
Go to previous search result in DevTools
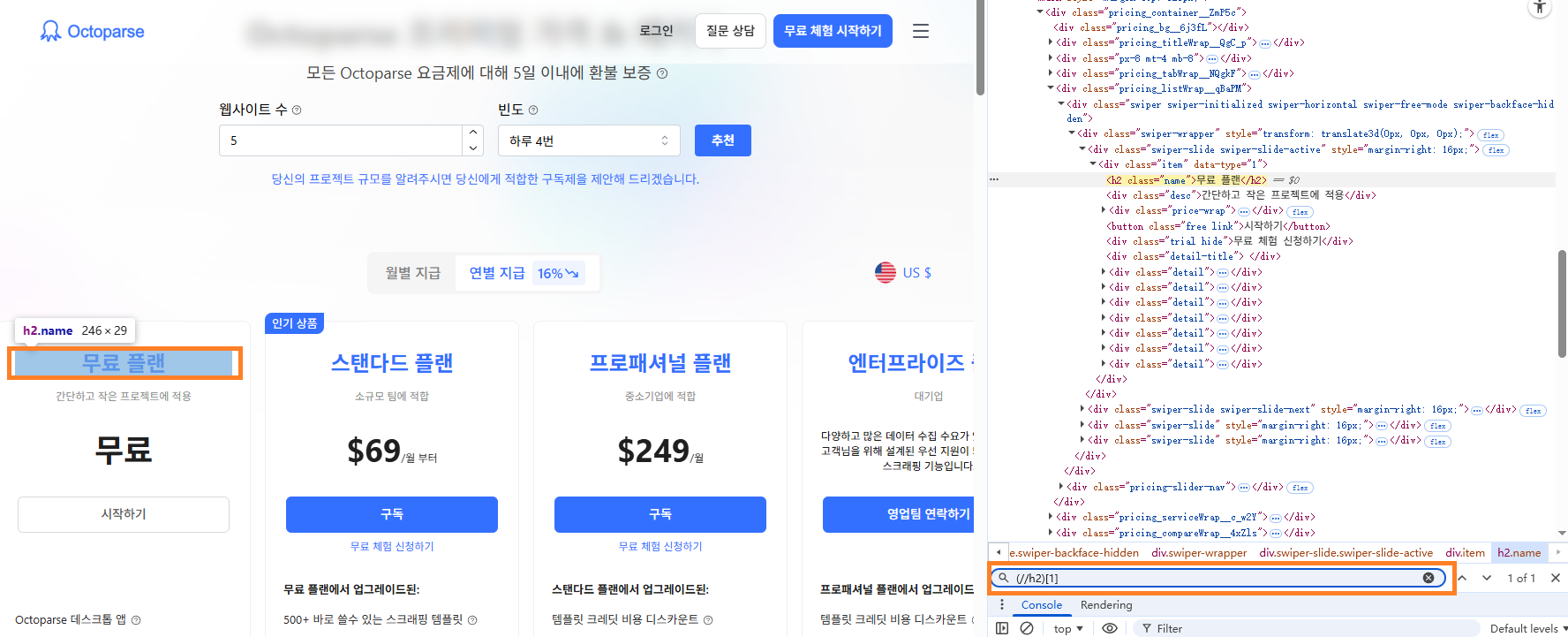1462,578
